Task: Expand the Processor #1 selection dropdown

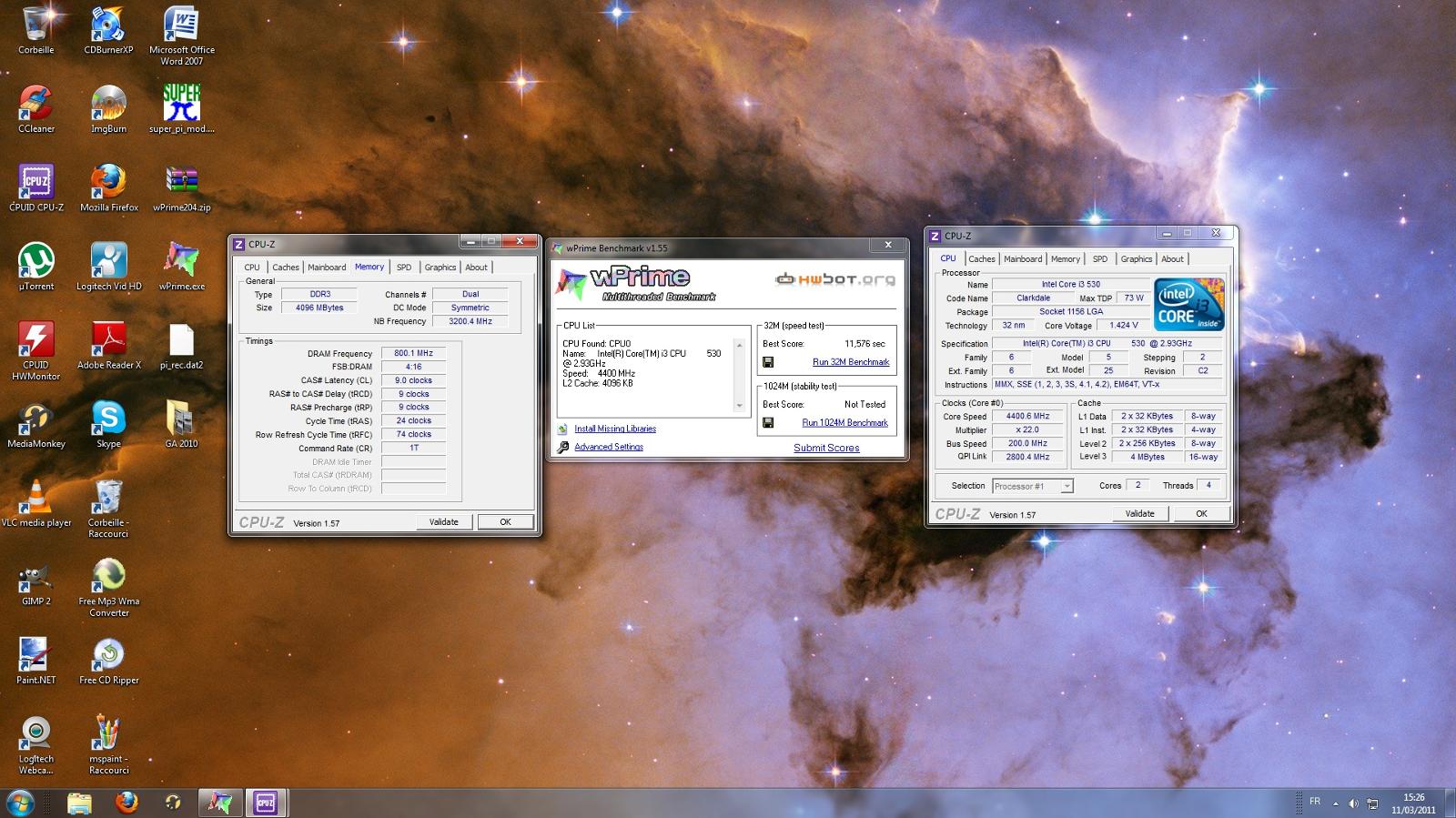Action: click(1067, 486)
